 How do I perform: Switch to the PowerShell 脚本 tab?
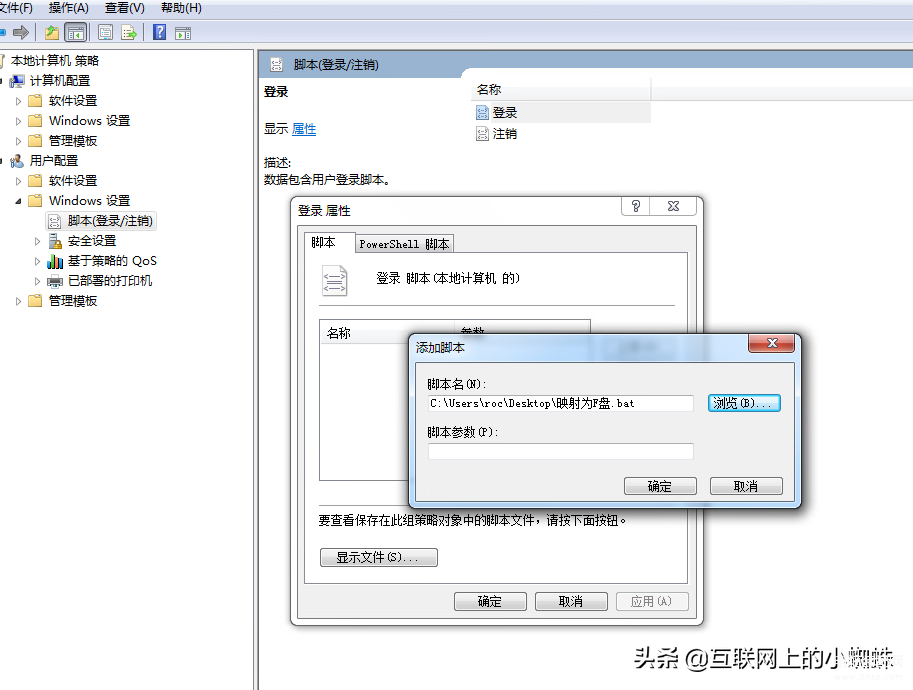[404, 244]
